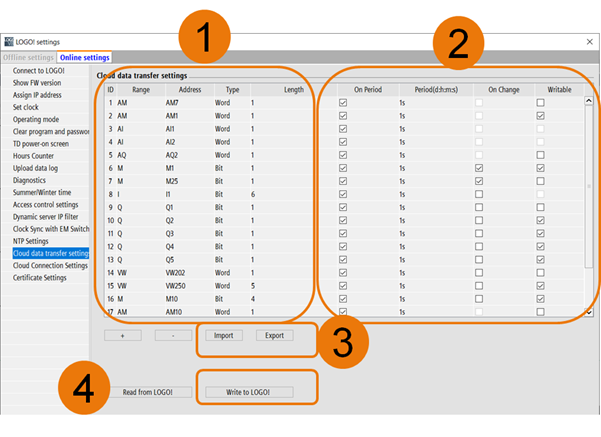Click the Writable column header
The width and height of the screenshot is (601, 437).
(559, 90)
